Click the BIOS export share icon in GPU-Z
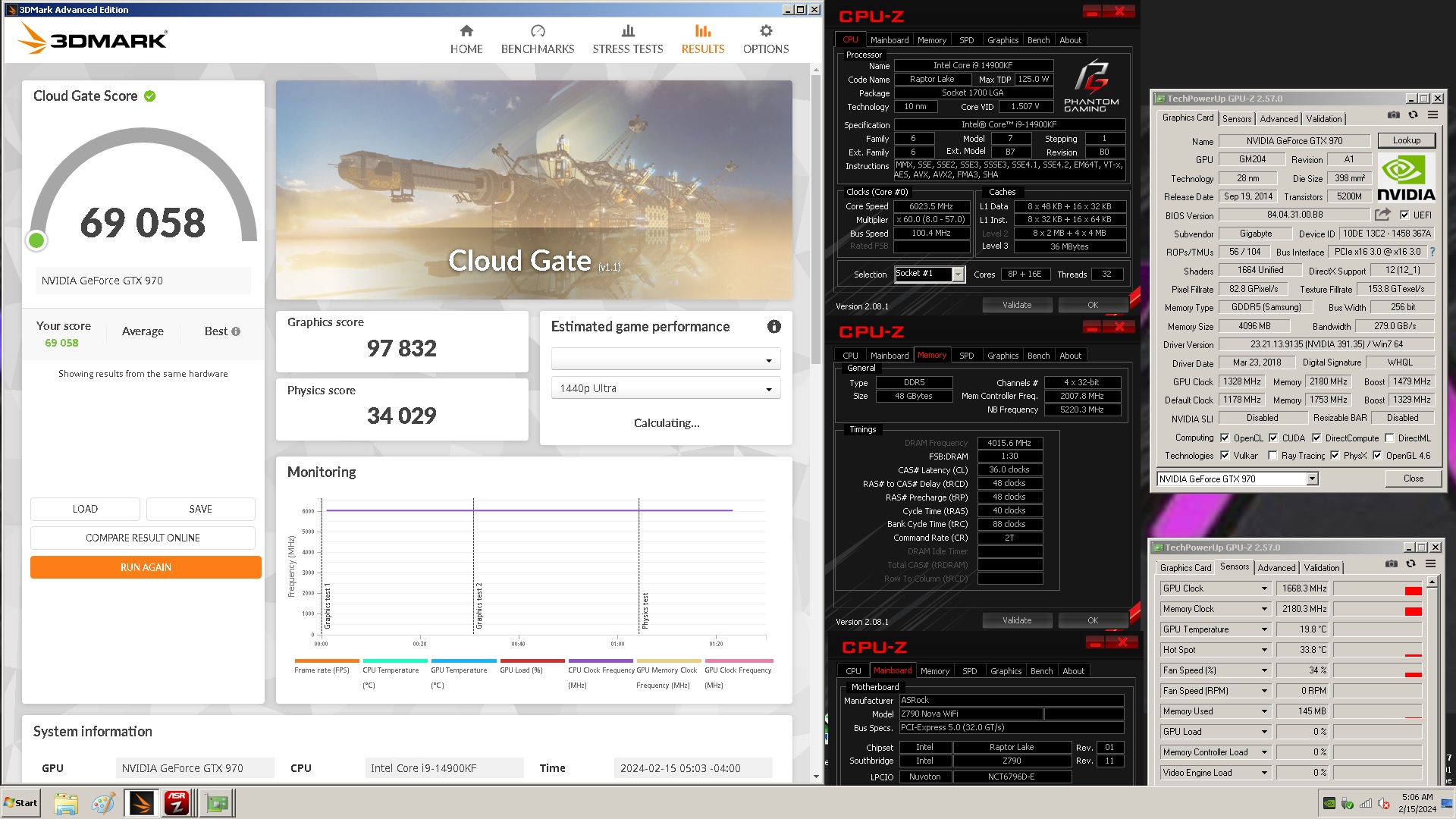The height and width of the screenshot is (819, 1456). pos(1382,215)
